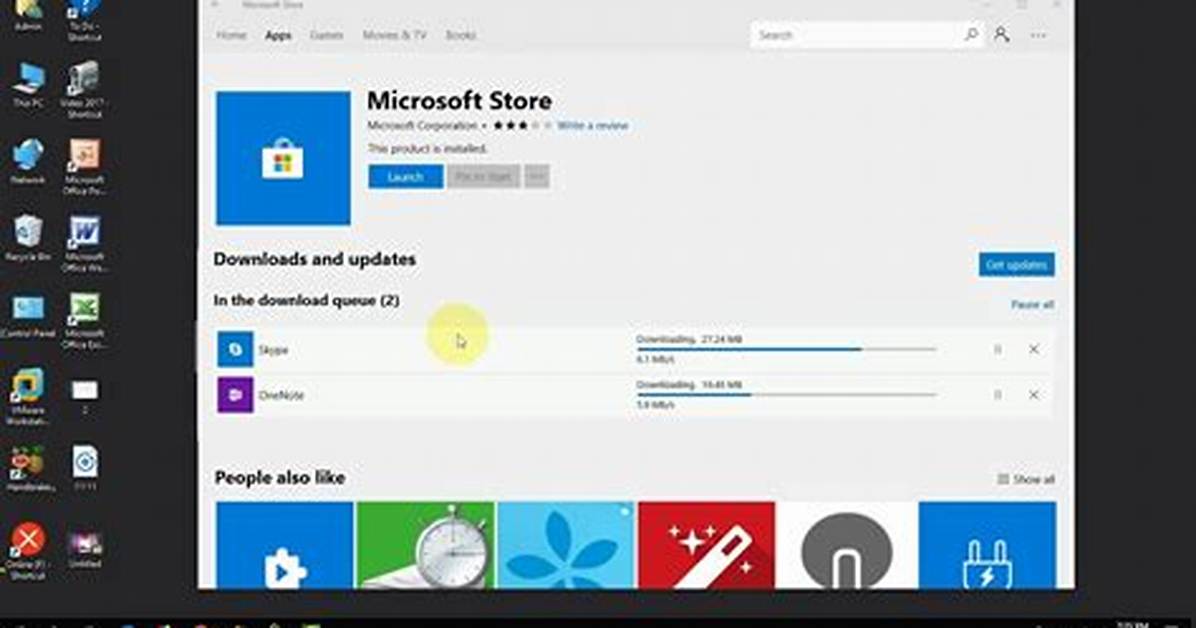Select the Microsoft Office Word desktop icon
Image resolution: width=1196 pixels, height=628 pixels.
(84, 243)
